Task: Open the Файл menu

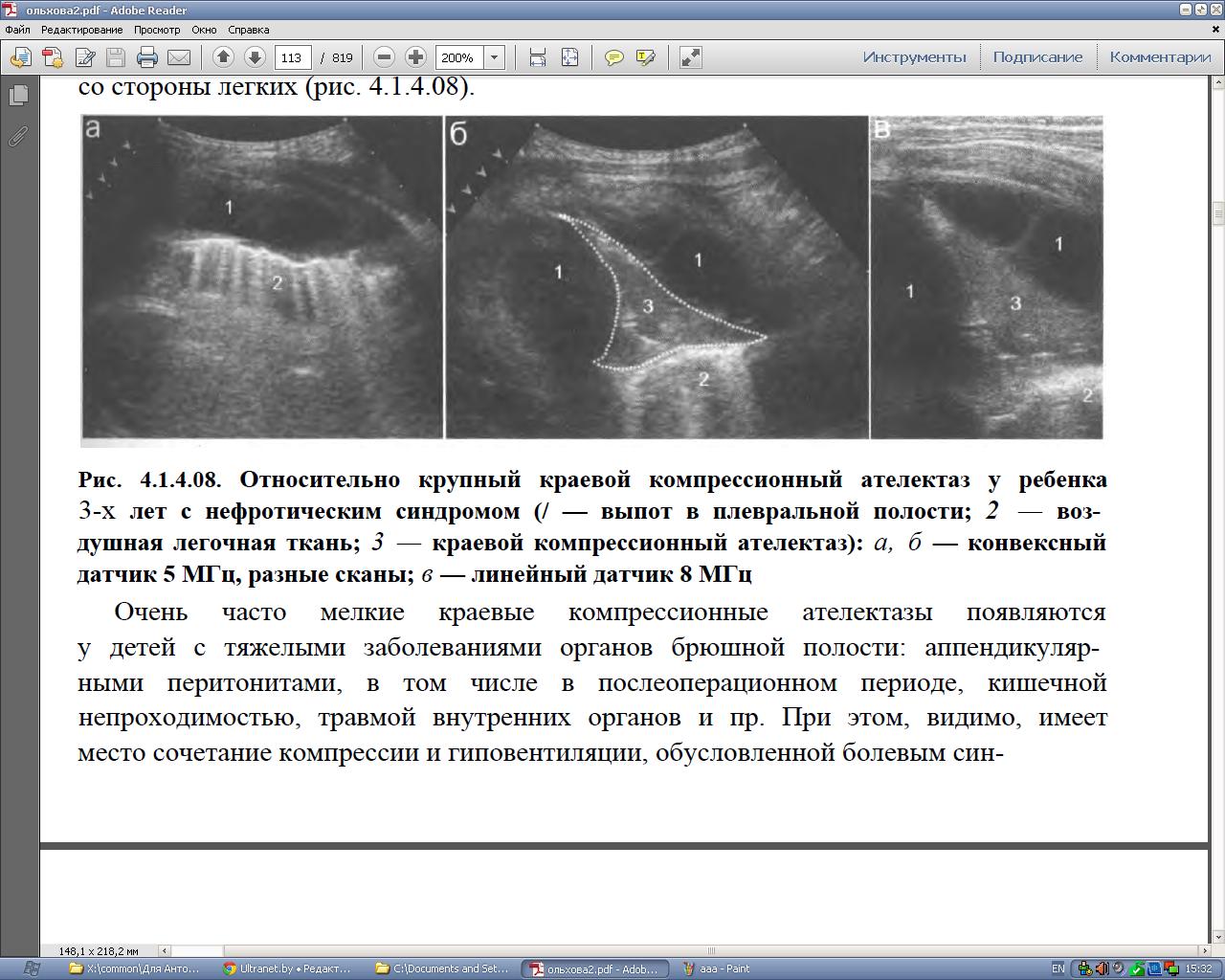Action: tap(17, 30)
